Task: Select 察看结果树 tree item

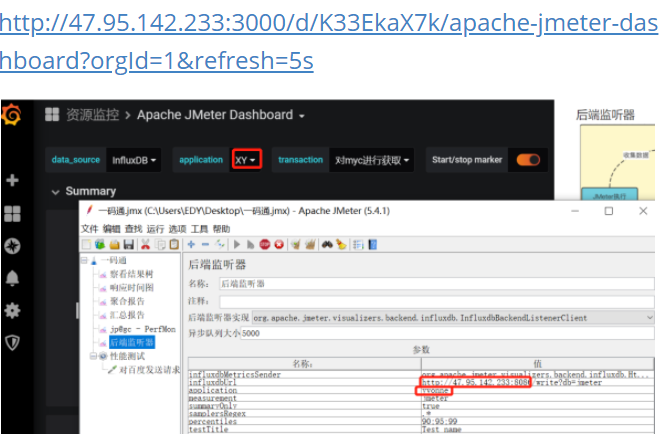Action: pyautogui.click(x=131, y=274)
